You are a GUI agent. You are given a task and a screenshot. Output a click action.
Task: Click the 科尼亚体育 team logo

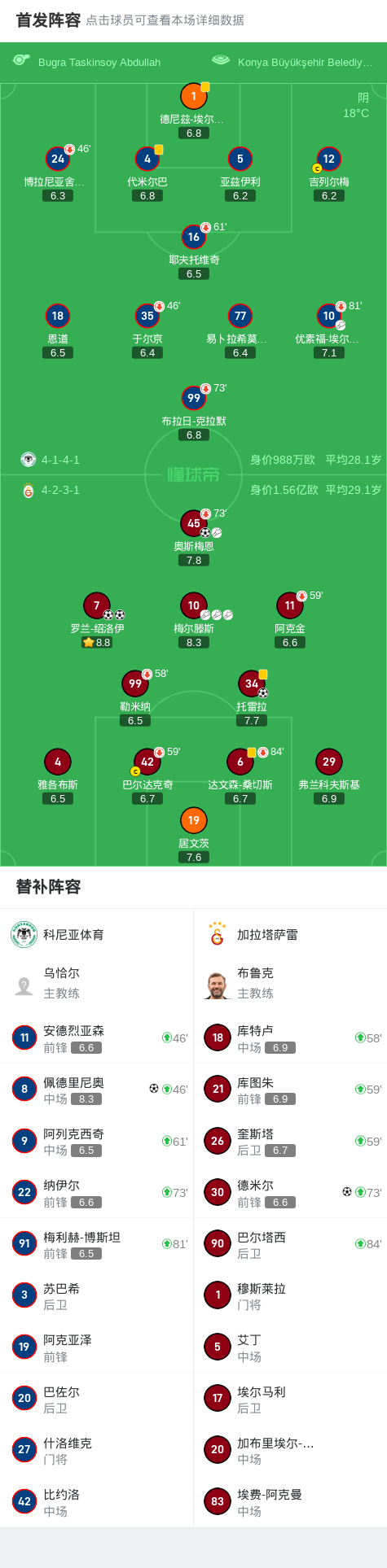(x=24, y=934)
